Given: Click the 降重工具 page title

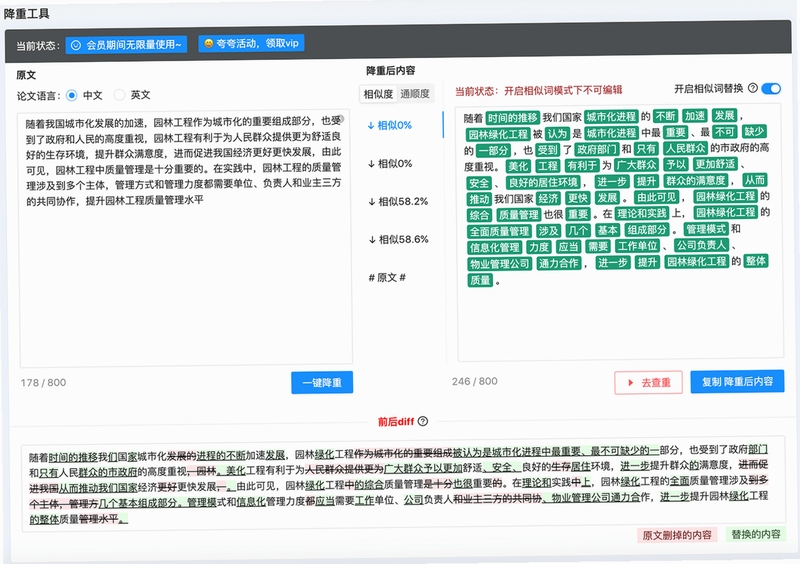Looking at the screenshot, I should tap(27, 14).
